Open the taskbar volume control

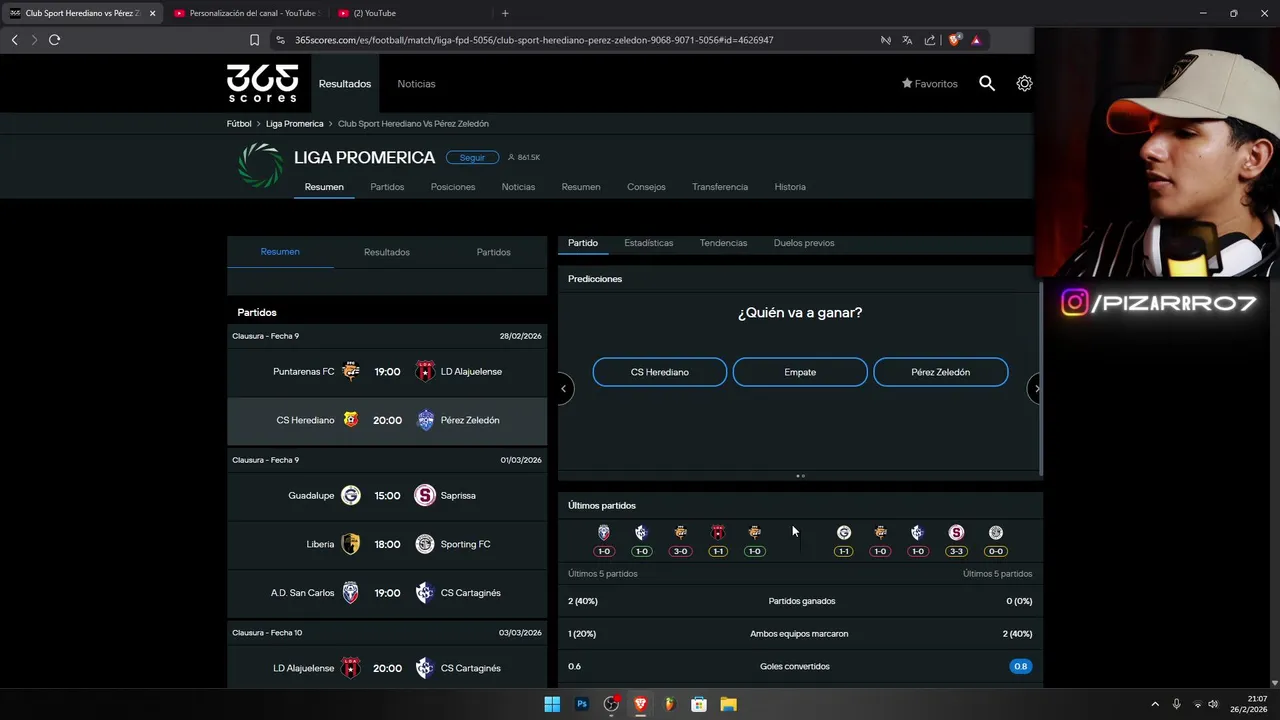click(1213, 704)
